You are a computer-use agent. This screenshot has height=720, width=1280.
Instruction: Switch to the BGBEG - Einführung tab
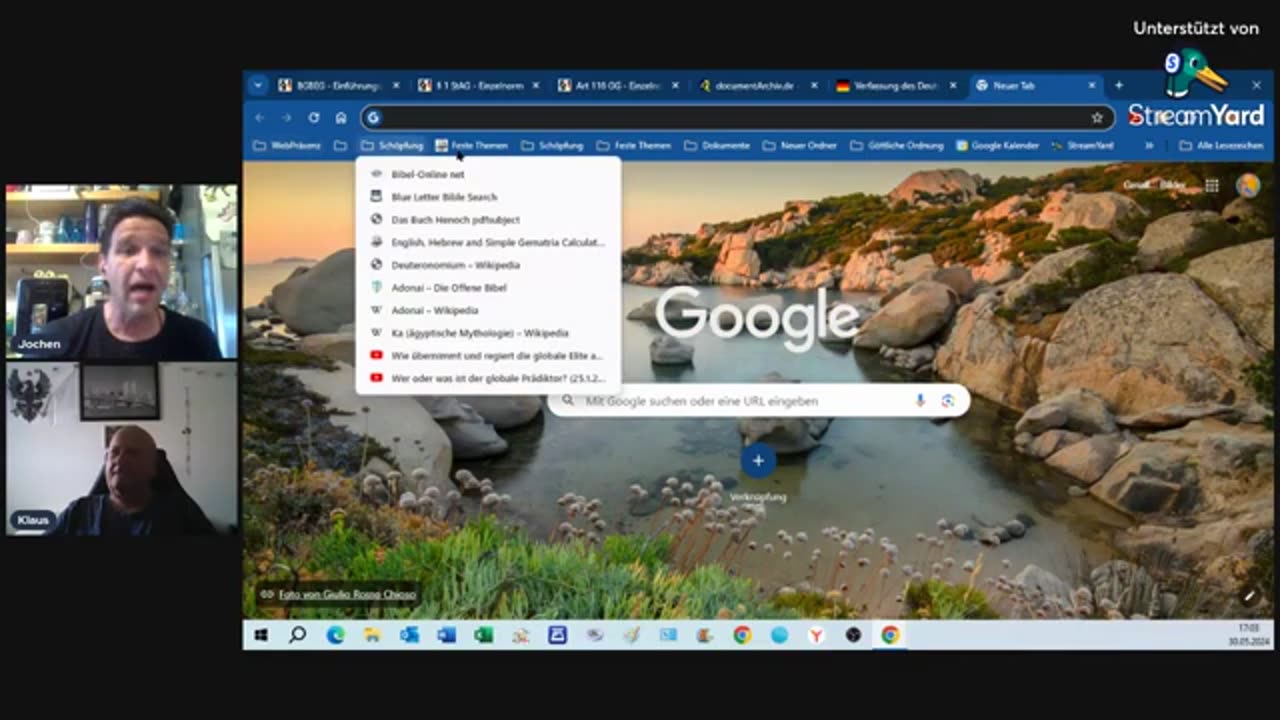coord(339,86)
